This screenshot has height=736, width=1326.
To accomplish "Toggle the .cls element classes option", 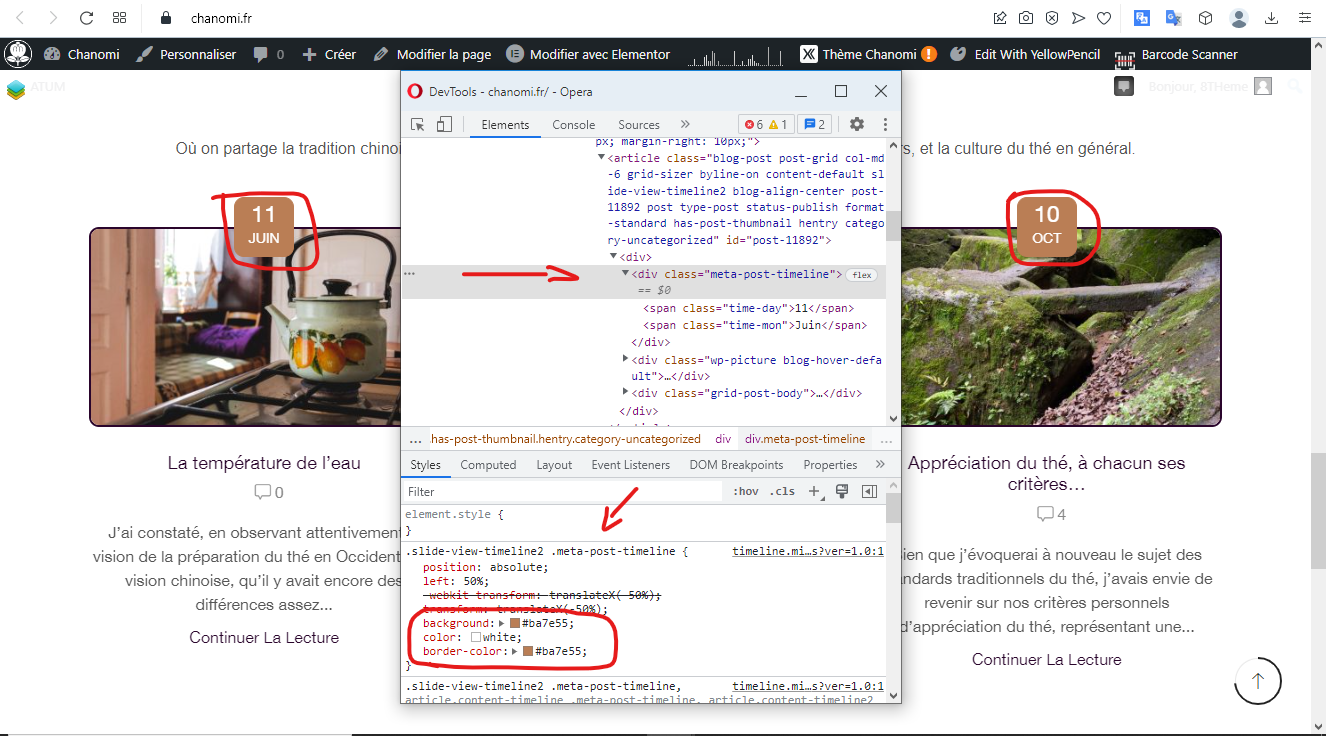I will tap(783, 491).
